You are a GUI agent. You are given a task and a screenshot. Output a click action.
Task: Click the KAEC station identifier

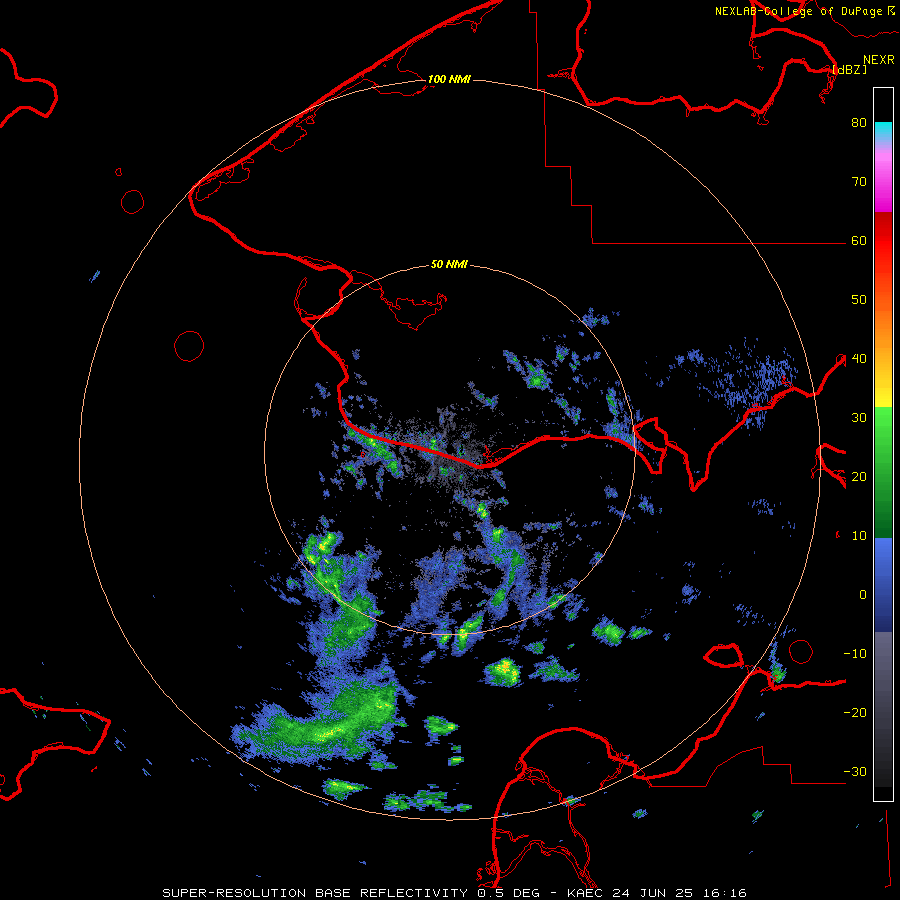585,893
